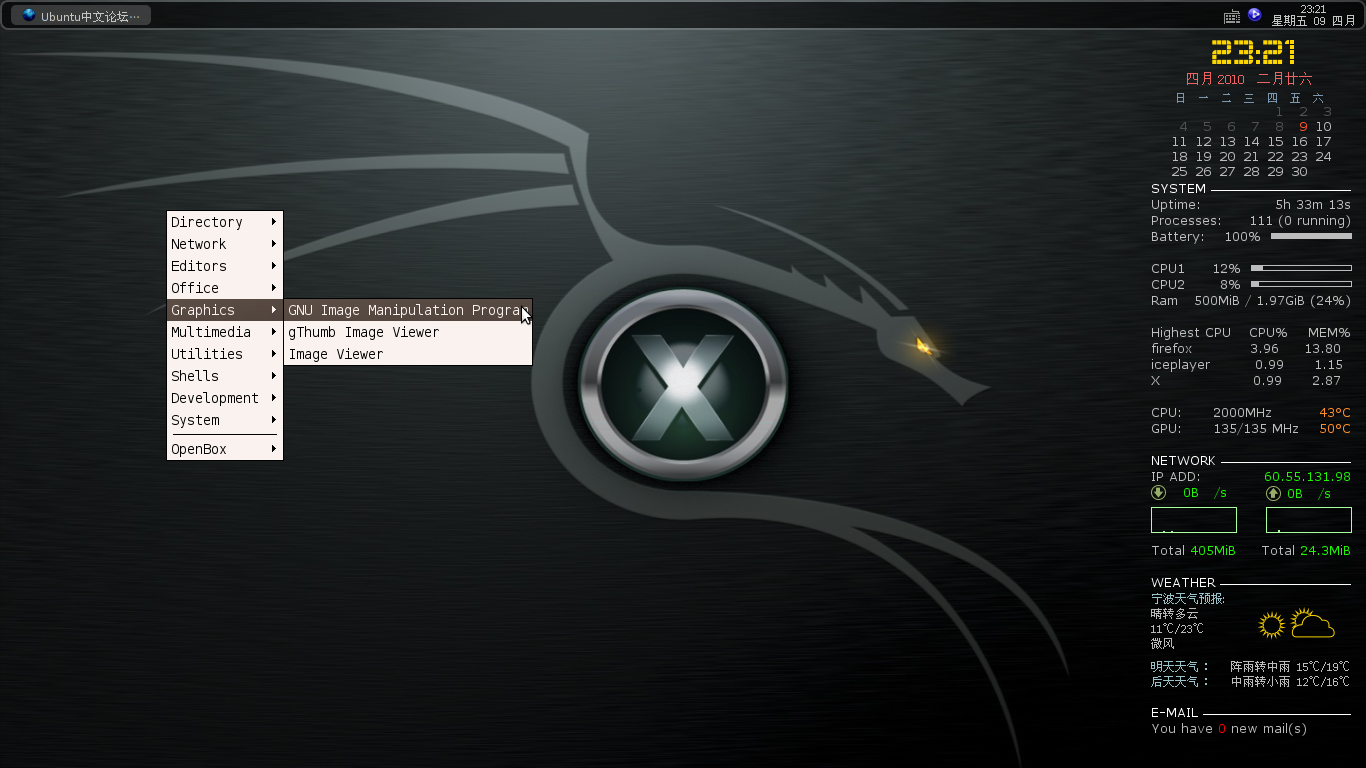Expand the arrow beside System
This screenshot has height=768, width=1366.
point(273,420)
